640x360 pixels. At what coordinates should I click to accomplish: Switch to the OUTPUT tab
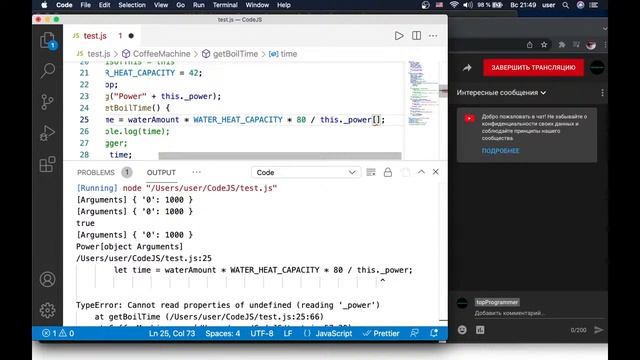click(161, 173)
